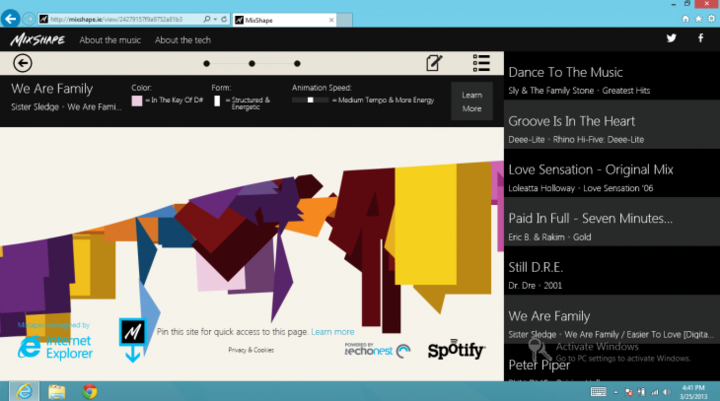
Task: Open the edit mix pencil icon
Action: coord(434,62)
